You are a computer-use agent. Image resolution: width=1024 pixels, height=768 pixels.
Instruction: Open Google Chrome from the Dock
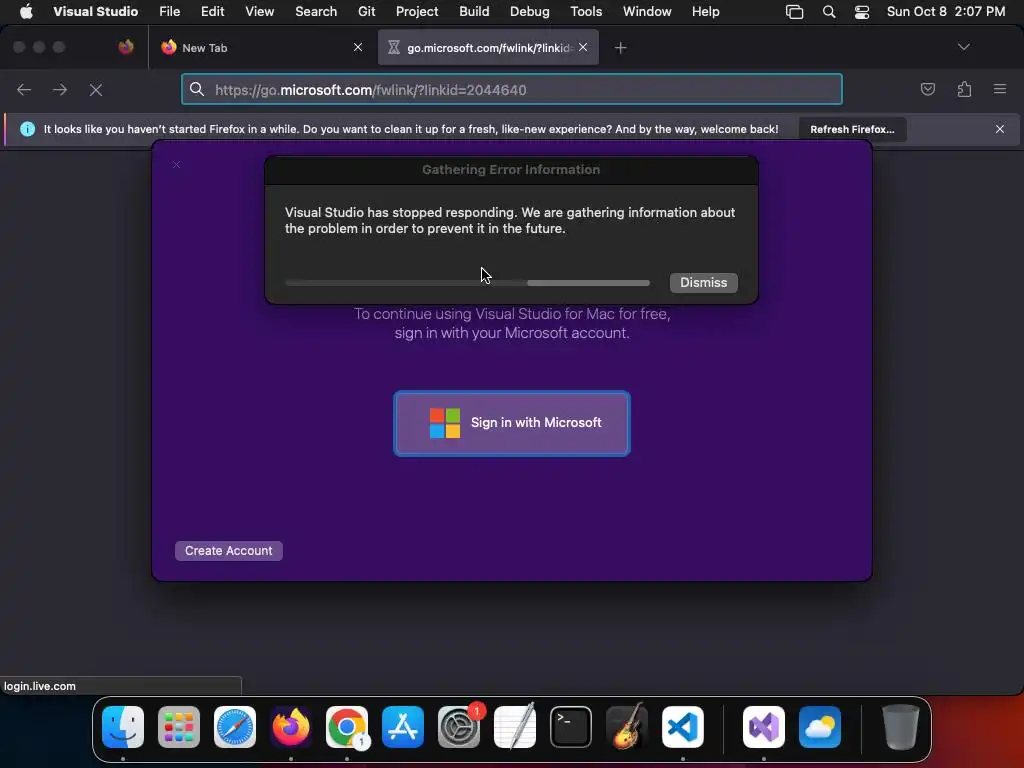[x=347, y=727]
